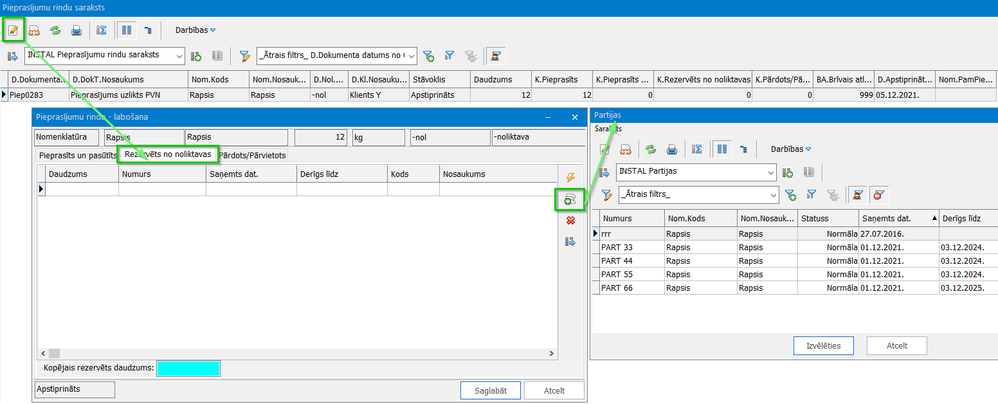
Task: Click add view icon next to INSTAL Partijas
Action: [788, 172]
